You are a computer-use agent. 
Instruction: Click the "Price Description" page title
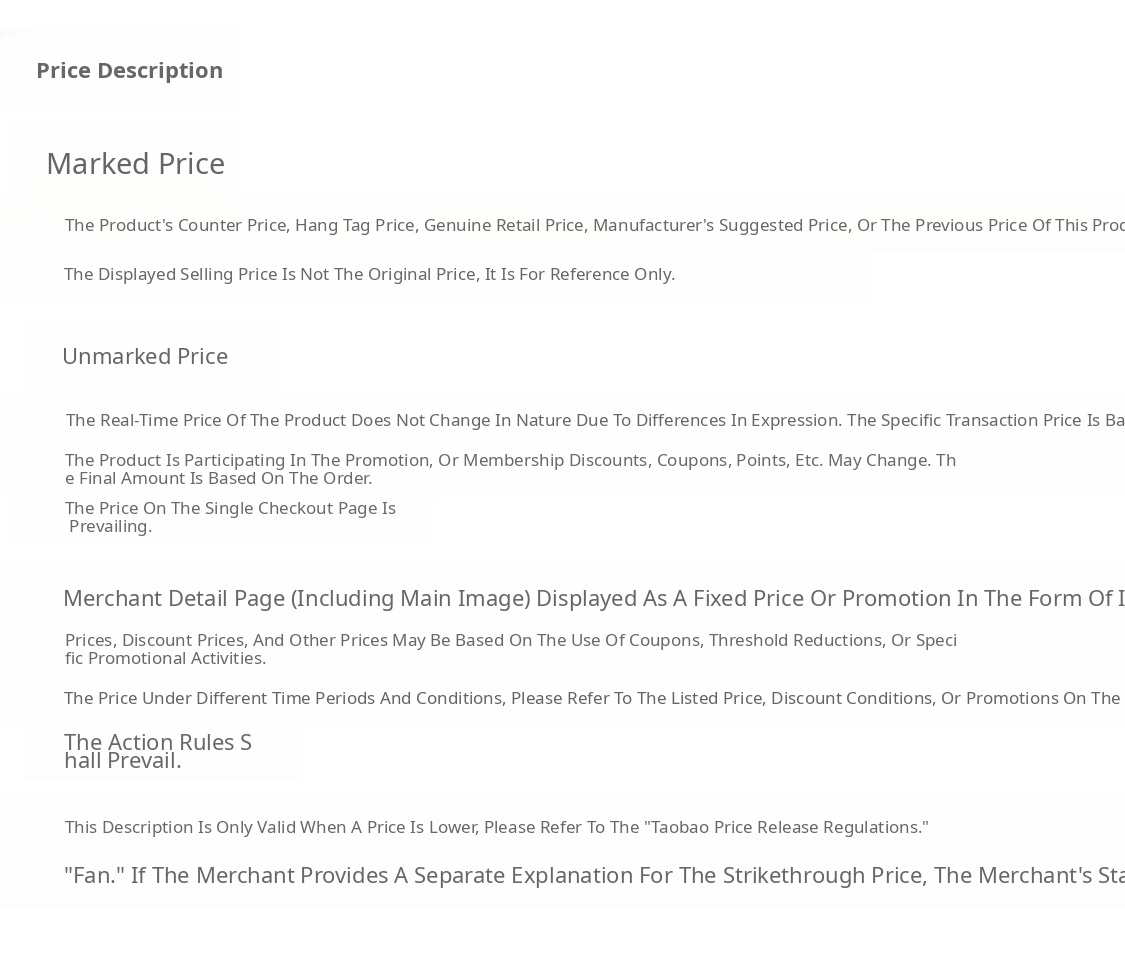point(129,70)
